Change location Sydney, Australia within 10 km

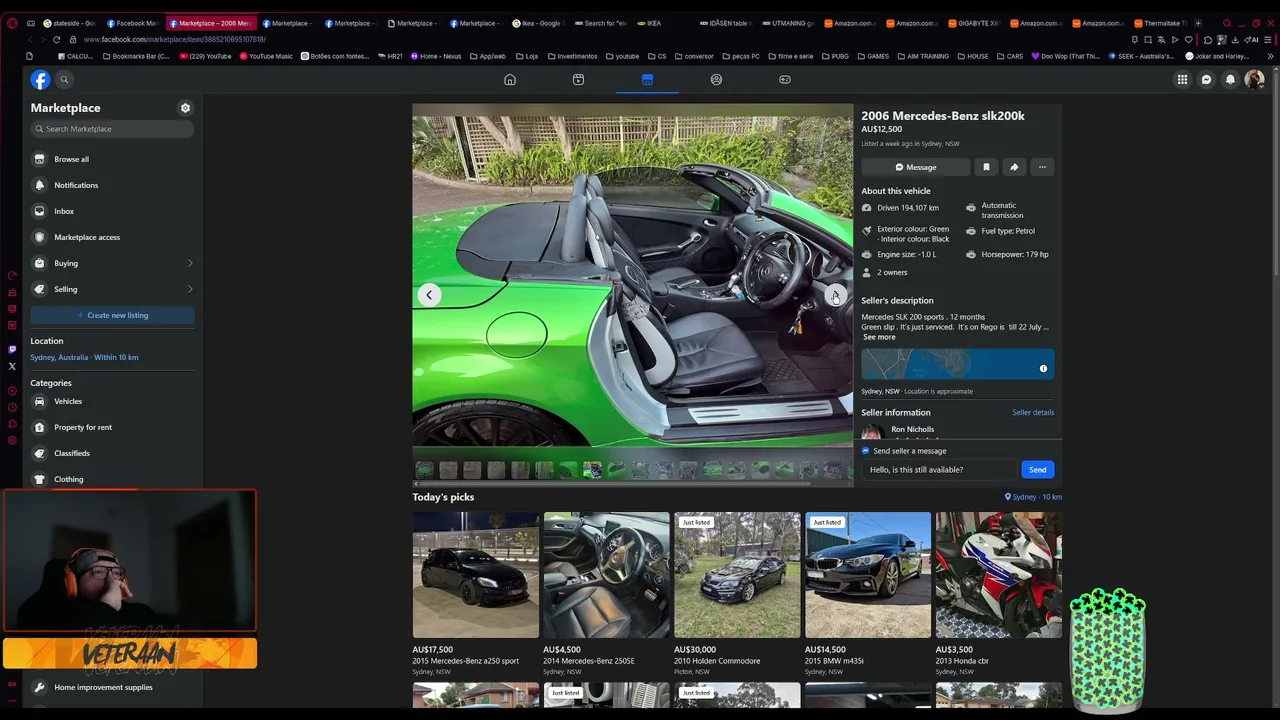click(x=84, y=357)
